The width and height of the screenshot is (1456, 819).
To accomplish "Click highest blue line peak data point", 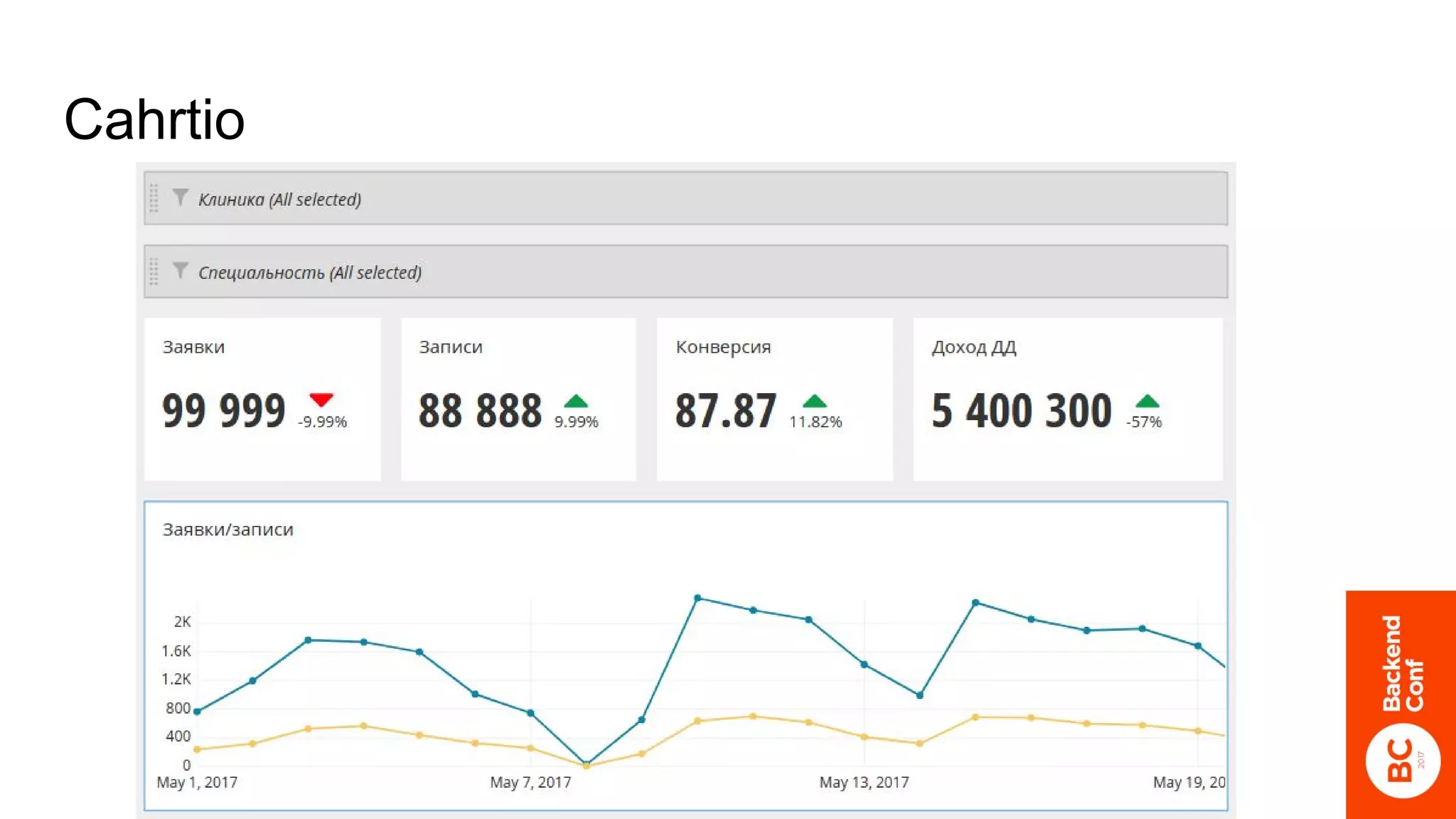I will click(x=697, y=598).
